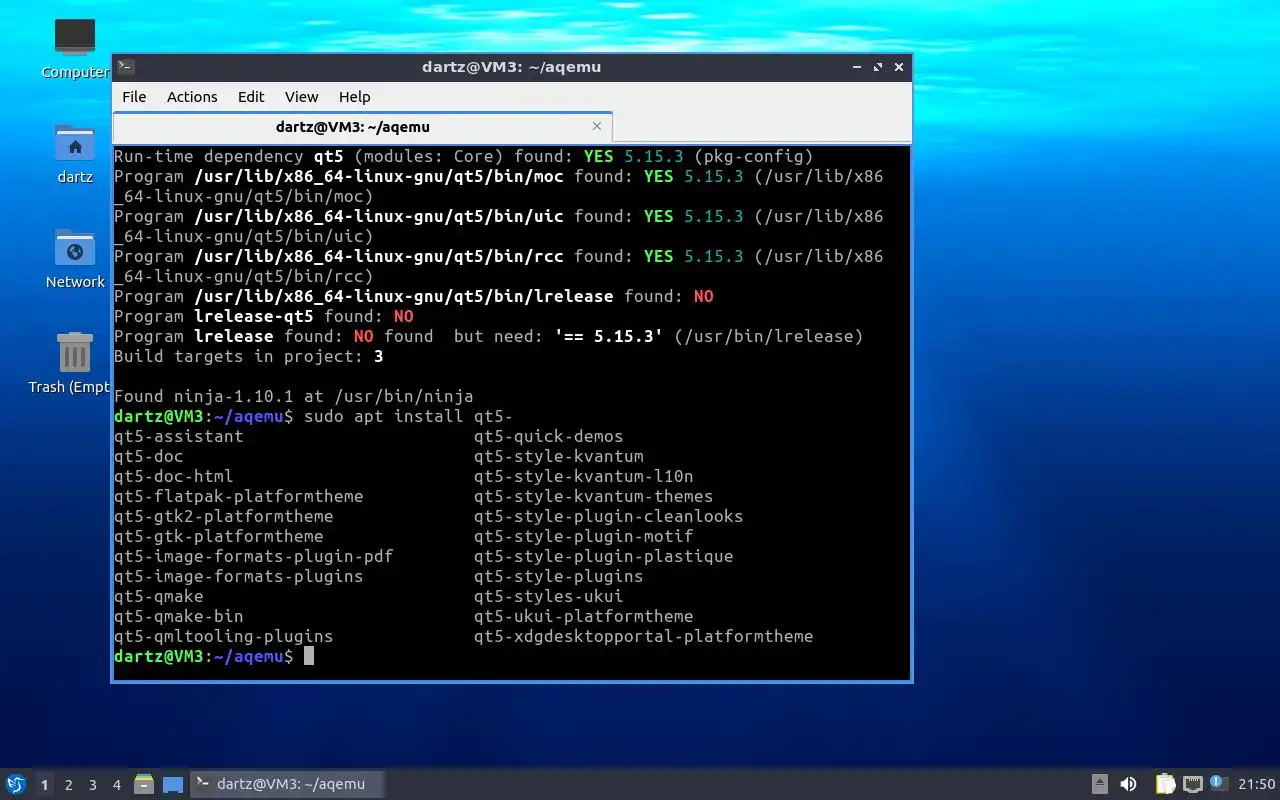Close the dartz@VM3: ~/aqemu tab

click(597, 126)
